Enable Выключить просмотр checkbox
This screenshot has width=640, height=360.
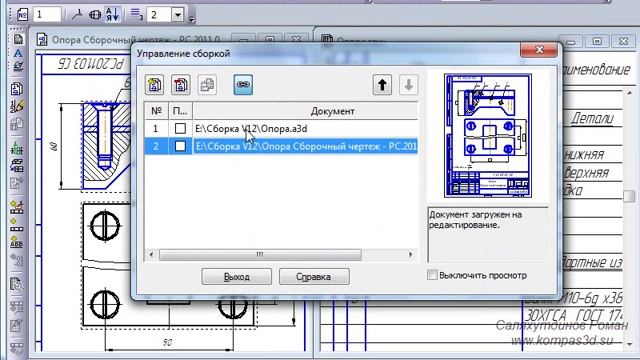pos(432,275)
